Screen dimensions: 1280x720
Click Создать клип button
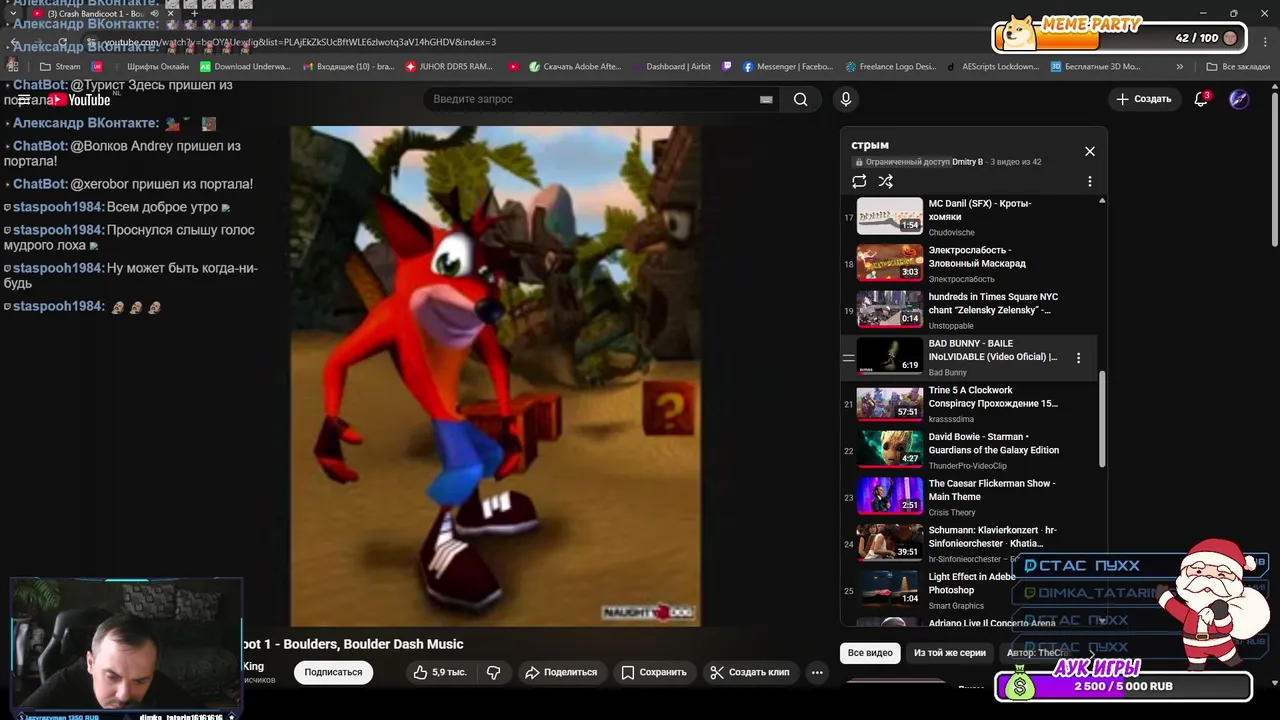pyautogui.click(x=750, y=672)
